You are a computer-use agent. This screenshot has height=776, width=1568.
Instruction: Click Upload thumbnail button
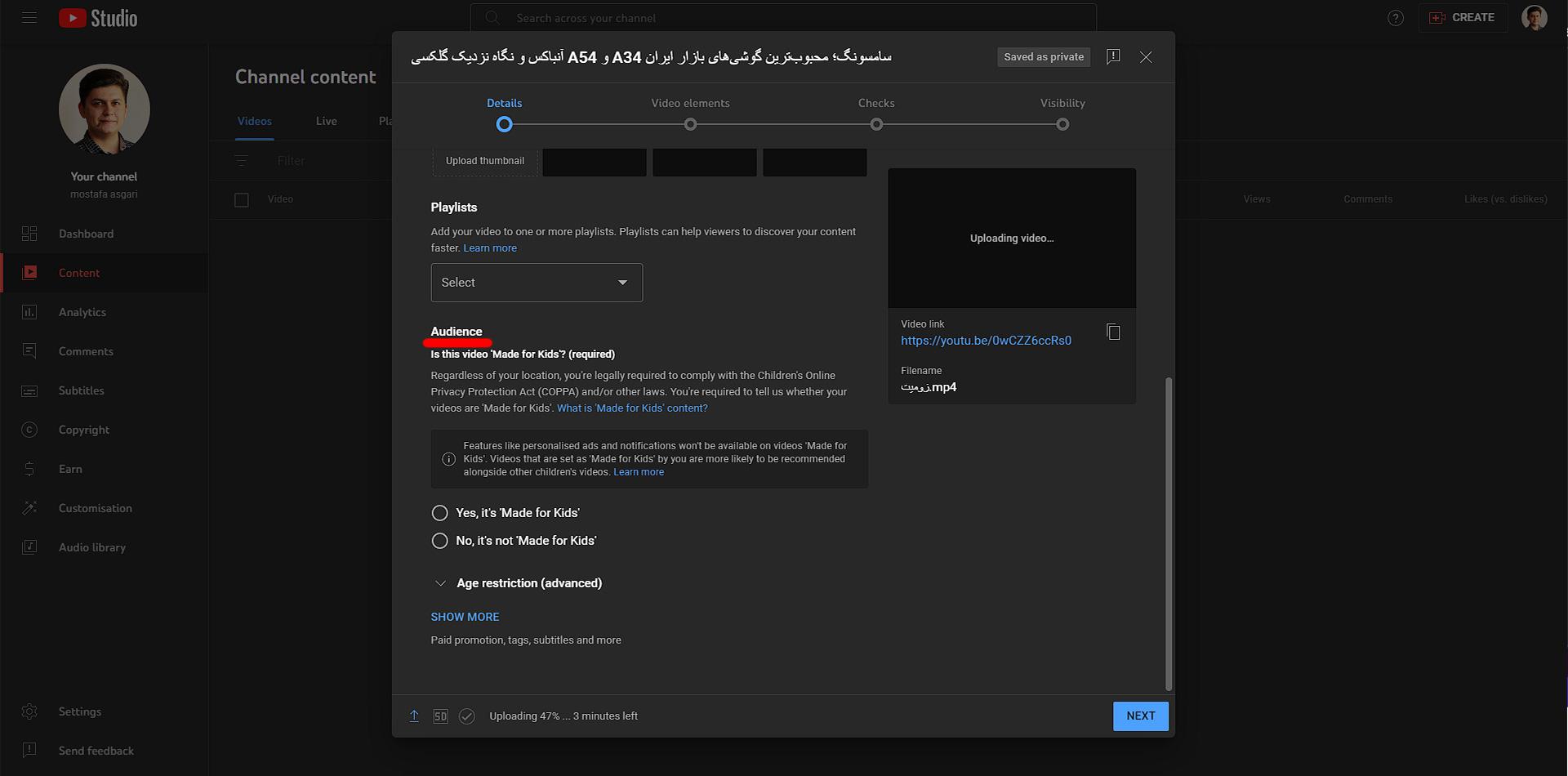tap(485, 161)
